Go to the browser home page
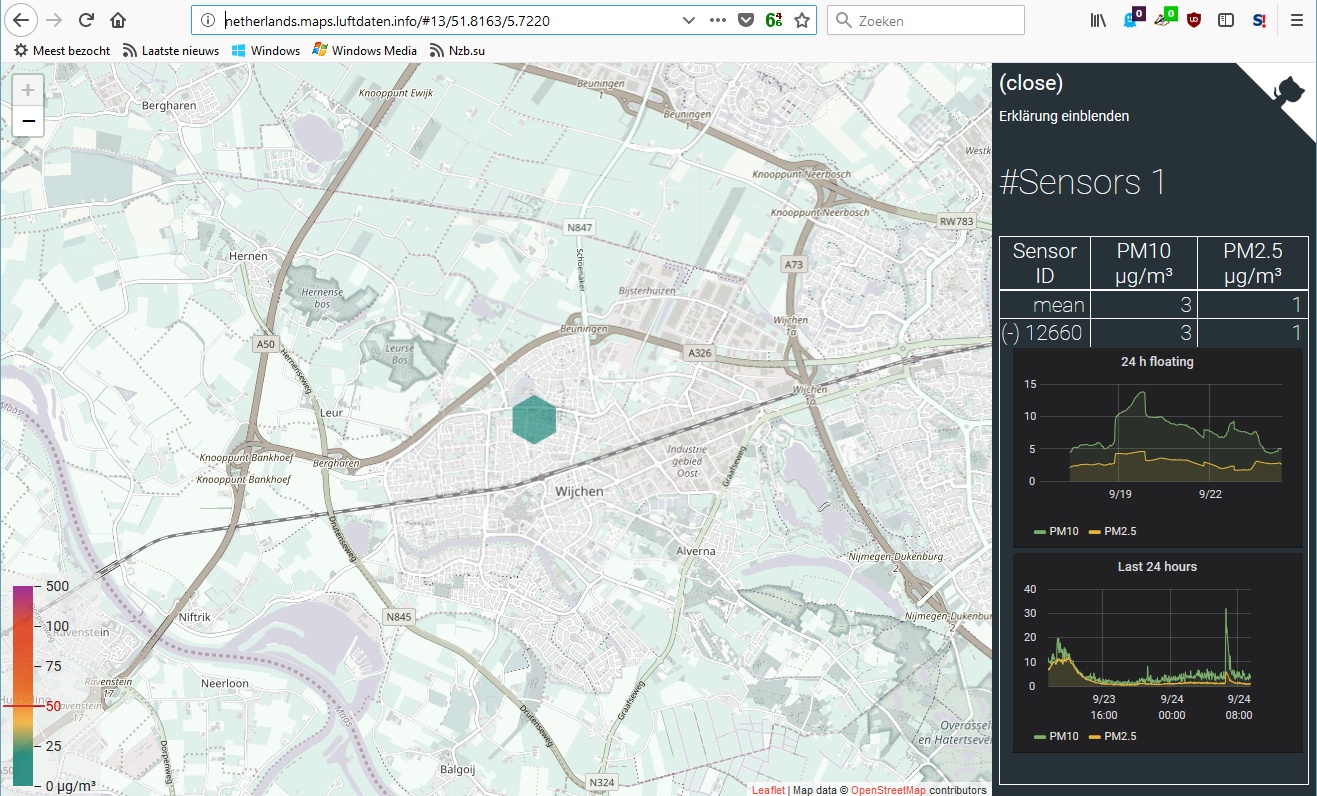 click(x=118, y=20)
